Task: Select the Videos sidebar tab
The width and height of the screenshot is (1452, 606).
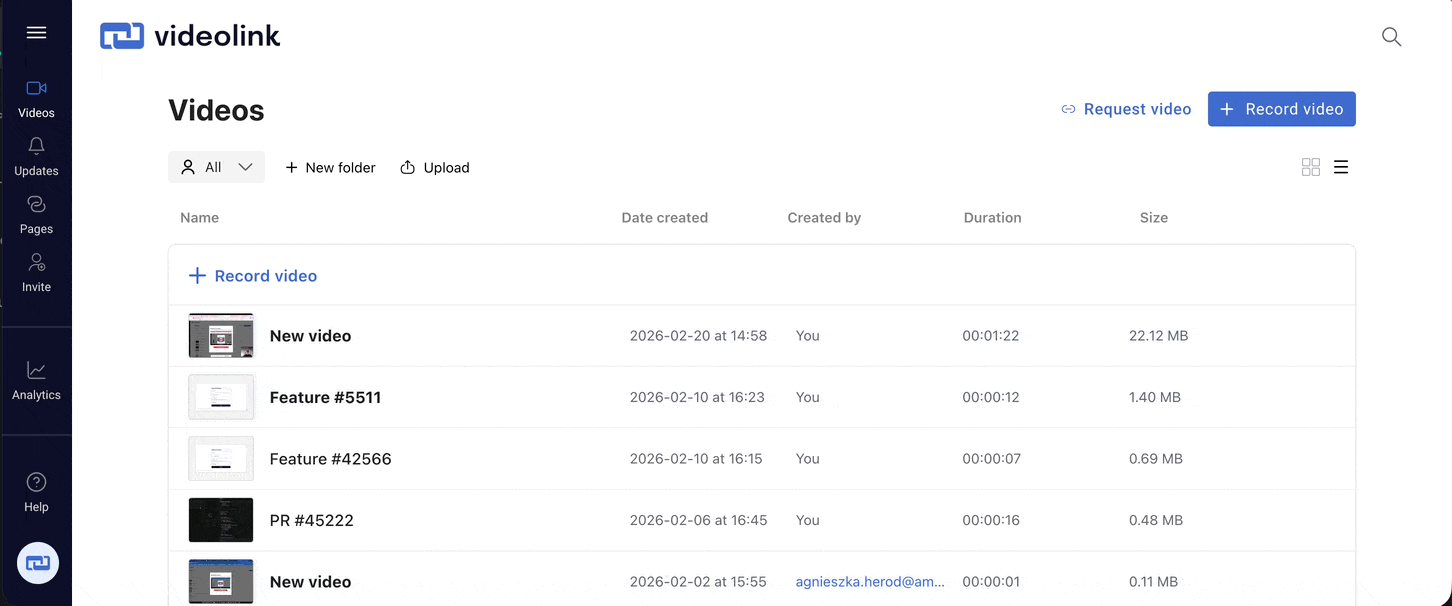Action: (36, 98)
